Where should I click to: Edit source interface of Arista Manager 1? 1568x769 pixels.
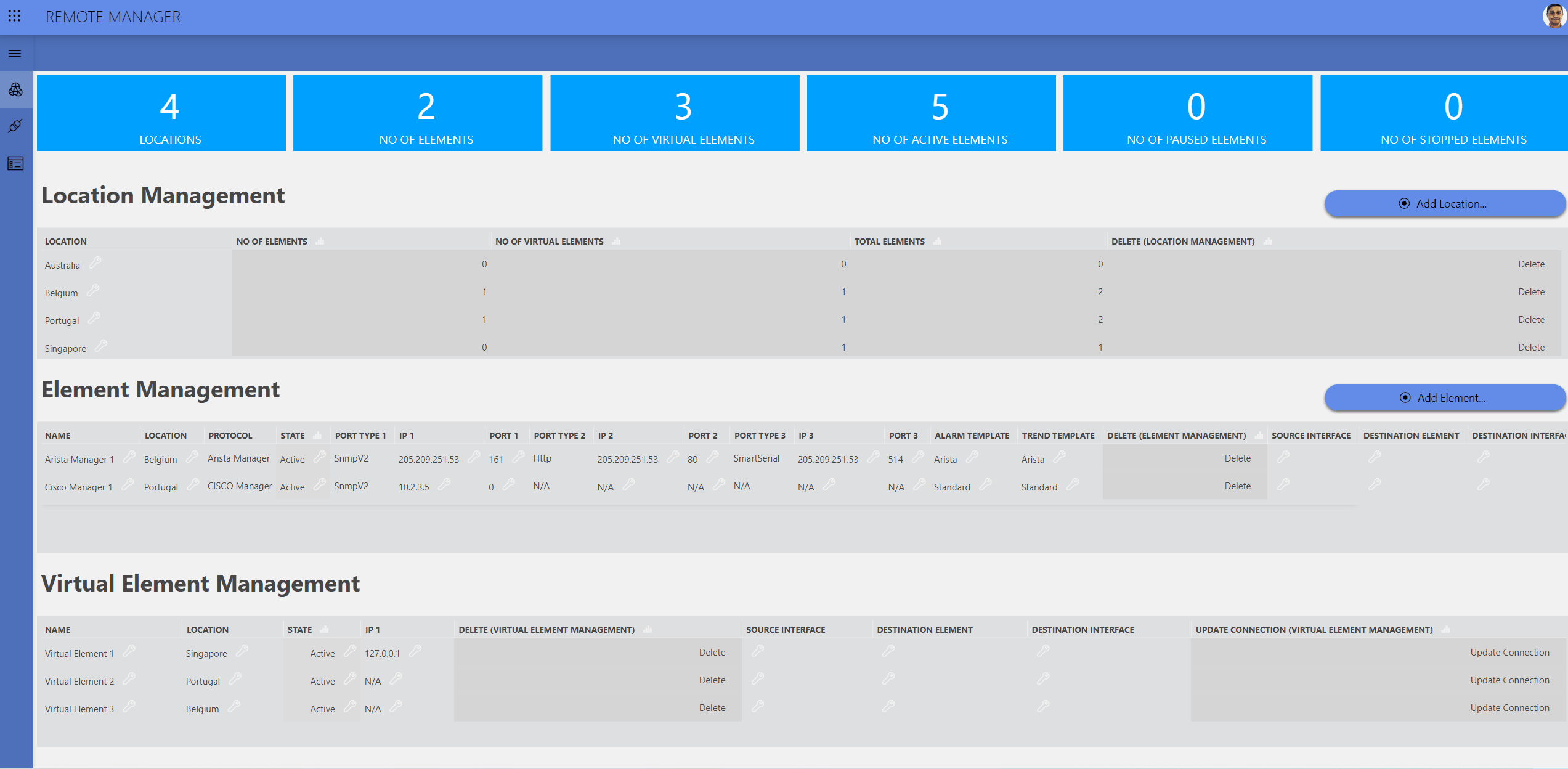[1283, 457]
